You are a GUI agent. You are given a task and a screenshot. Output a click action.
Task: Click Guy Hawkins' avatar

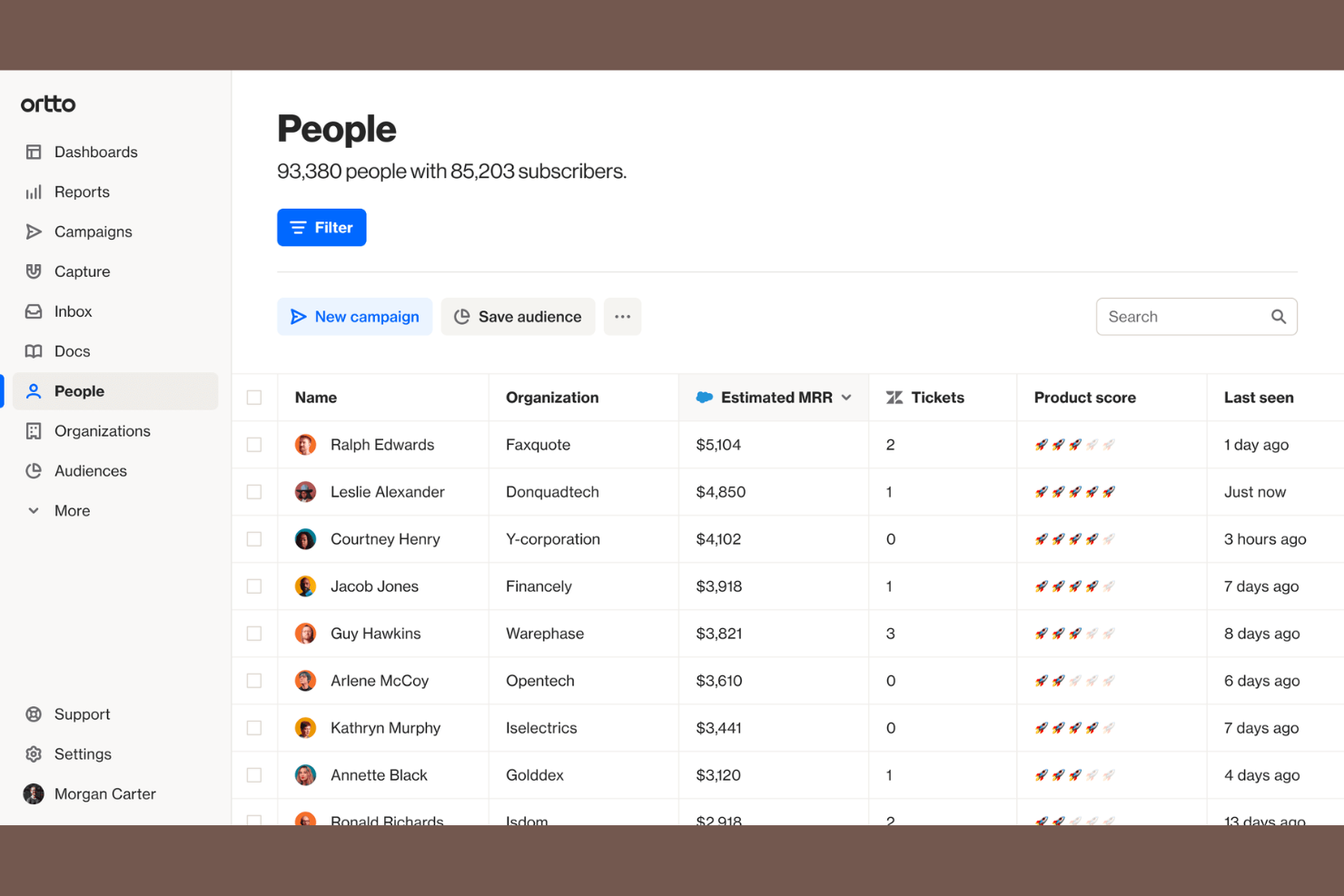click(x=305, y=634)
